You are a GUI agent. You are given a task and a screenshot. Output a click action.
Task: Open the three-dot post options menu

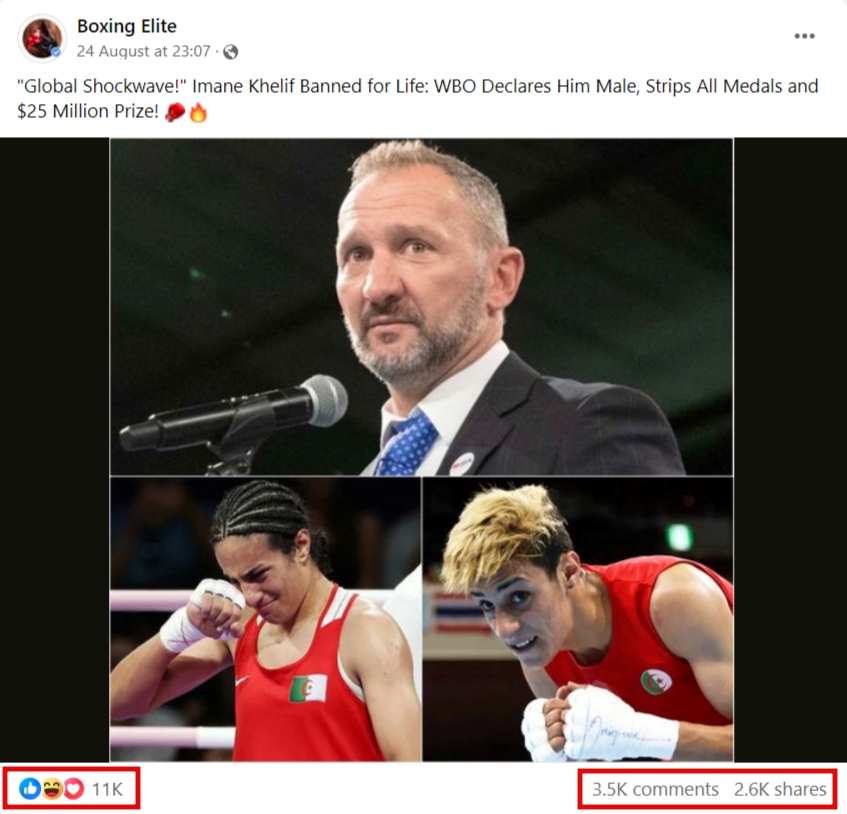(x=804, y=36)
